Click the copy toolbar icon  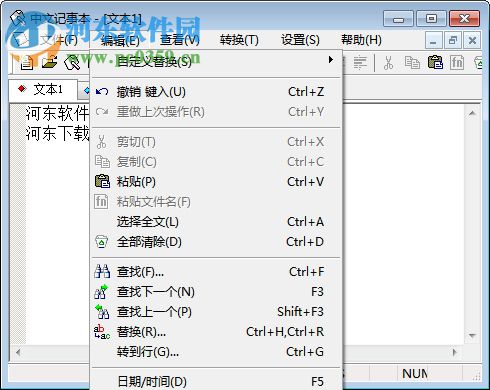(412, 63)
